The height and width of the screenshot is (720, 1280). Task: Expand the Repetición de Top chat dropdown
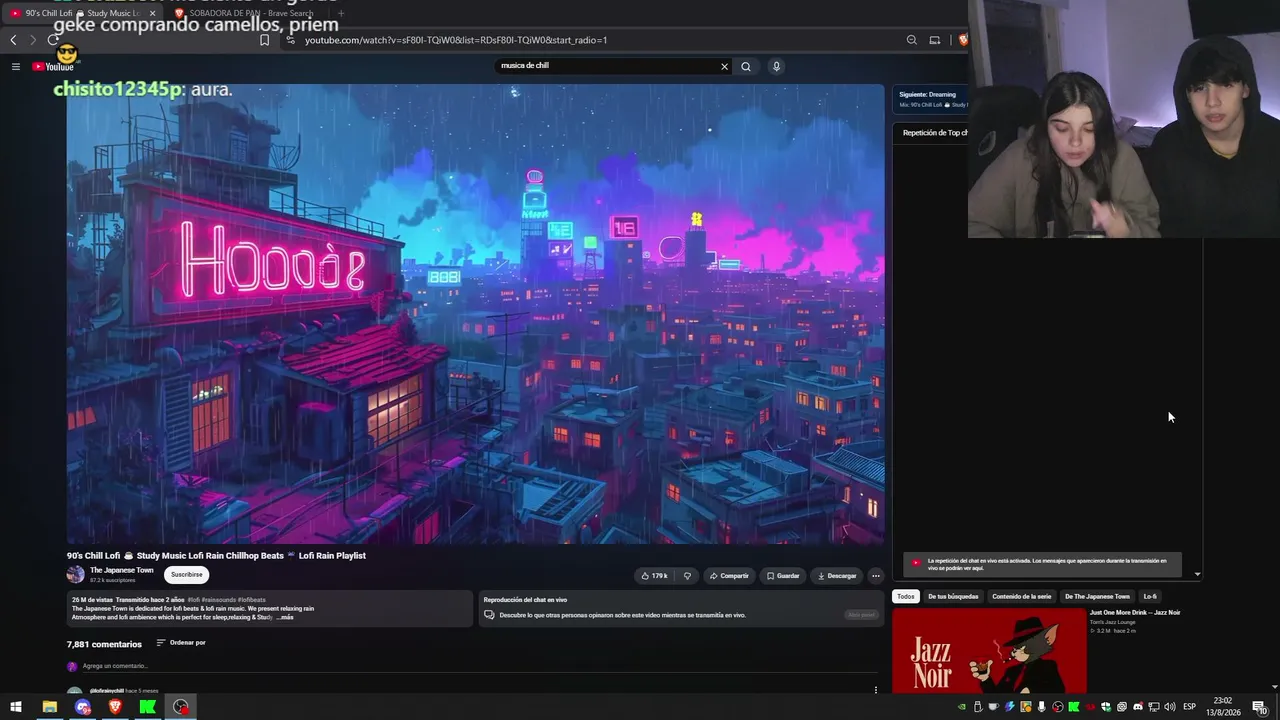click(935, 133)
